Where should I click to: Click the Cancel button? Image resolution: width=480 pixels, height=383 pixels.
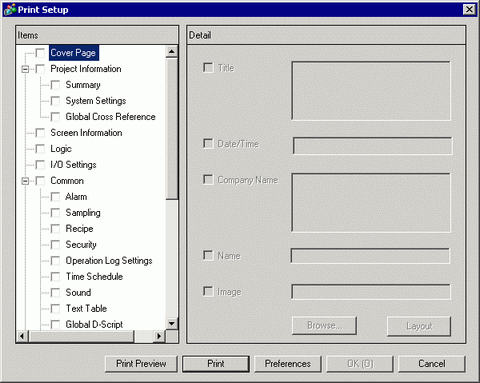(432, 364)
